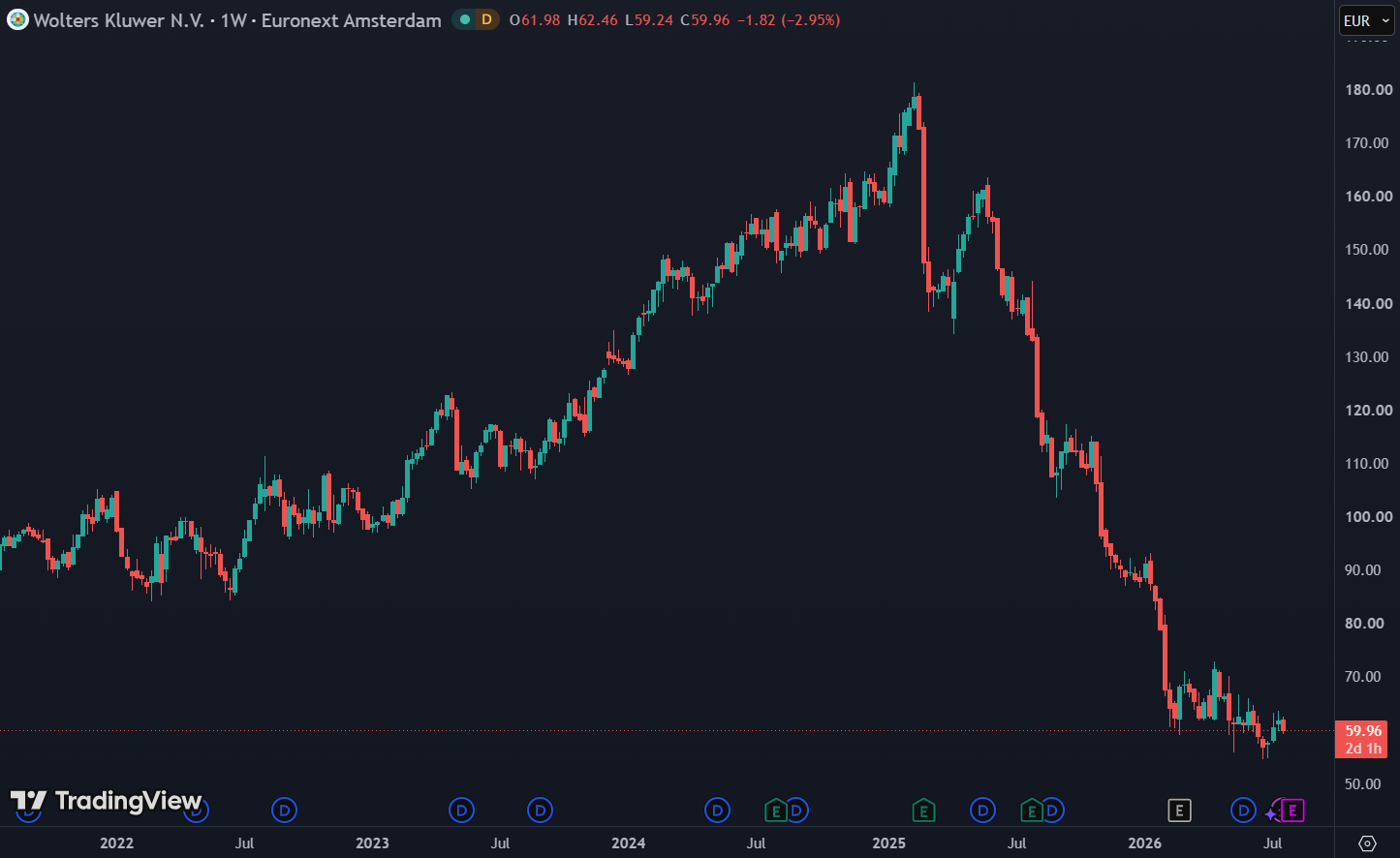Click the 140.00 price axis label
Image resolution: width=1400 pixels, height=858 pixels.
[1368, 303]
